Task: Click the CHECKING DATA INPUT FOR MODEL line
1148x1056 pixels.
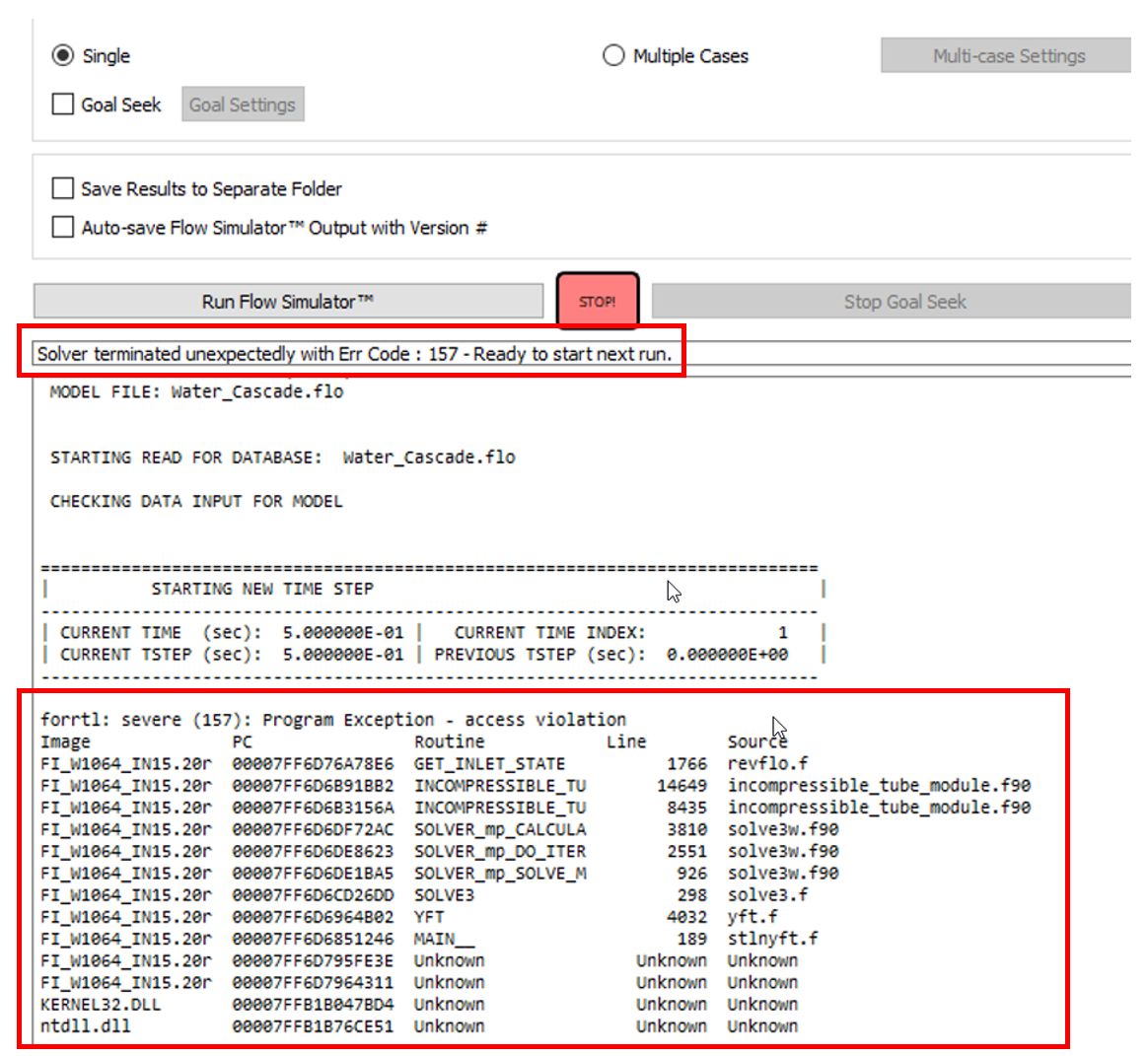Action: tap(196, 502)
